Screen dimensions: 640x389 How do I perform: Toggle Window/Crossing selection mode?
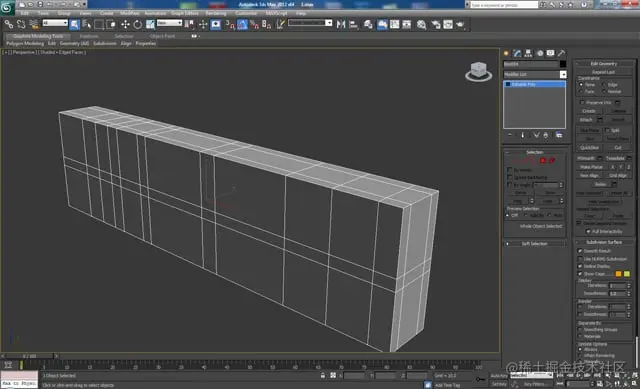pos(111,24)
